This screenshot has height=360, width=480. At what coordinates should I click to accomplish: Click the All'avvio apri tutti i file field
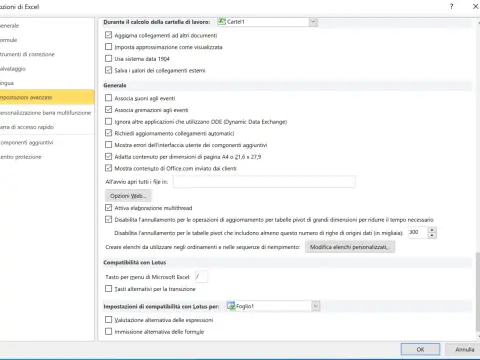(x=264, y=182)
